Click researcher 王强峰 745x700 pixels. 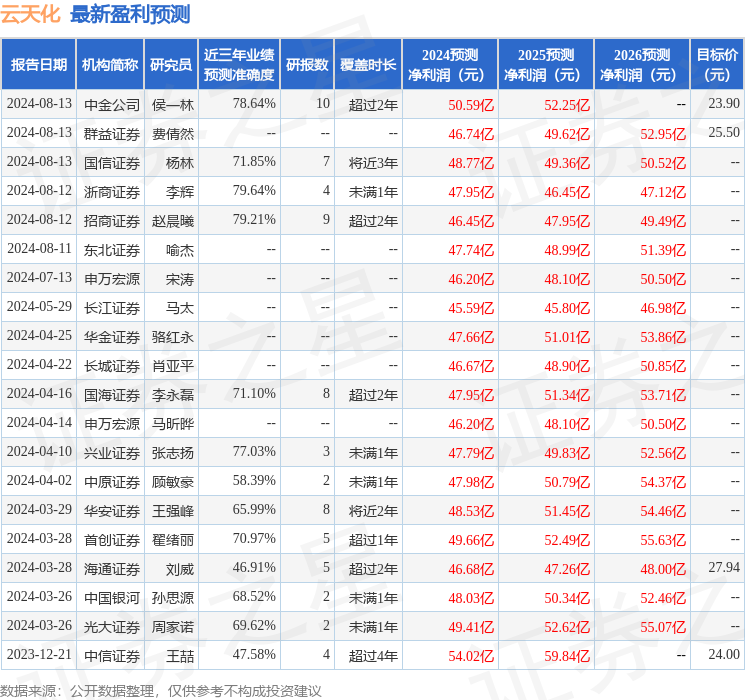tap(173, 511)
